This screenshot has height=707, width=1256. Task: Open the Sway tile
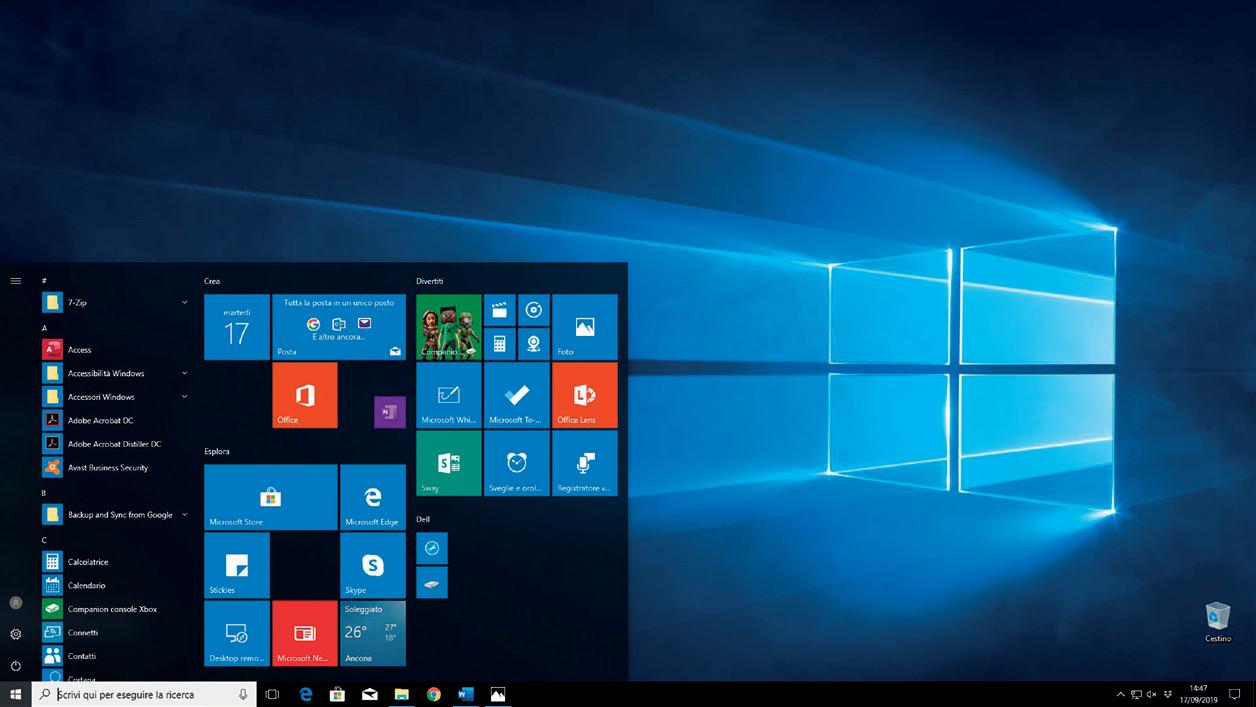[449, 463]
